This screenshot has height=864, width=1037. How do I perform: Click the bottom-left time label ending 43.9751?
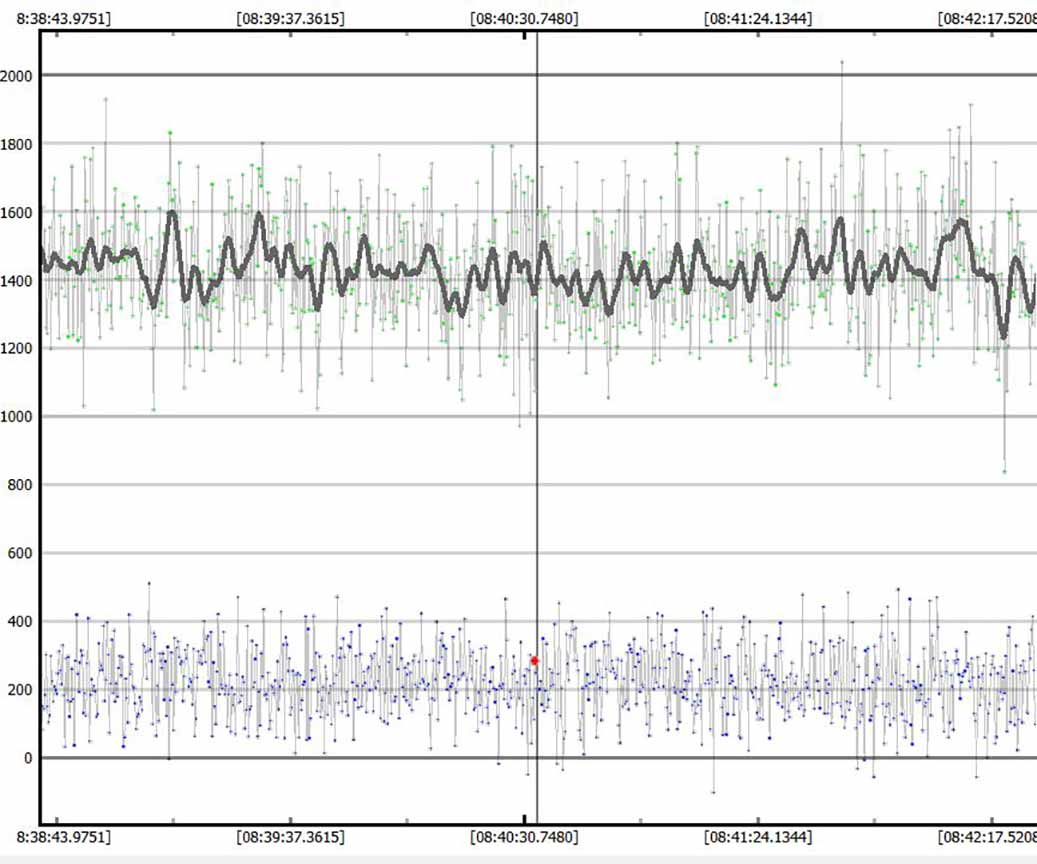[x=63, y=837]
